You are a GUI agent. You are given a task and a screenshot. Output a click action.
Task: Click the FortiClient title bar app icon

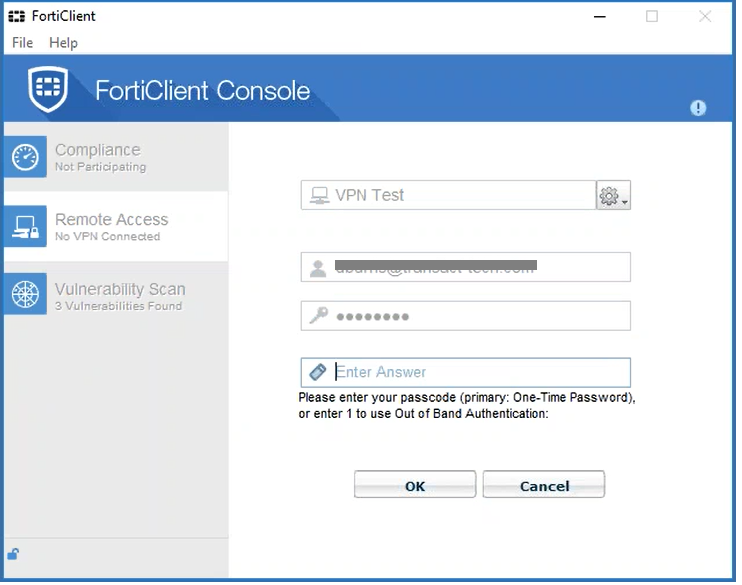click(x=17, y=17)
